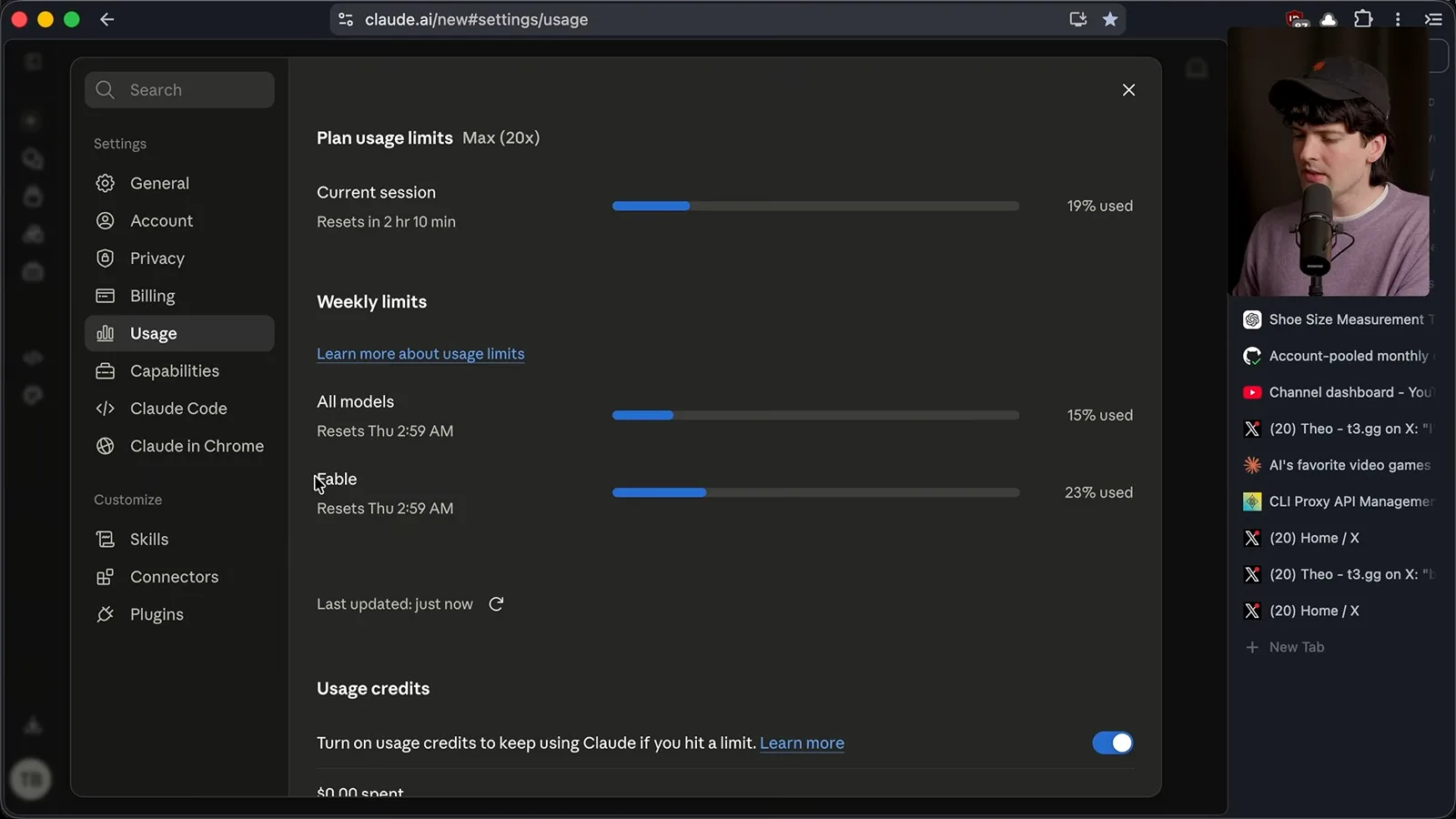Open Claude Code settings
The width and height of the screenshot is (1456, 819).
click(x=179, y=409)
